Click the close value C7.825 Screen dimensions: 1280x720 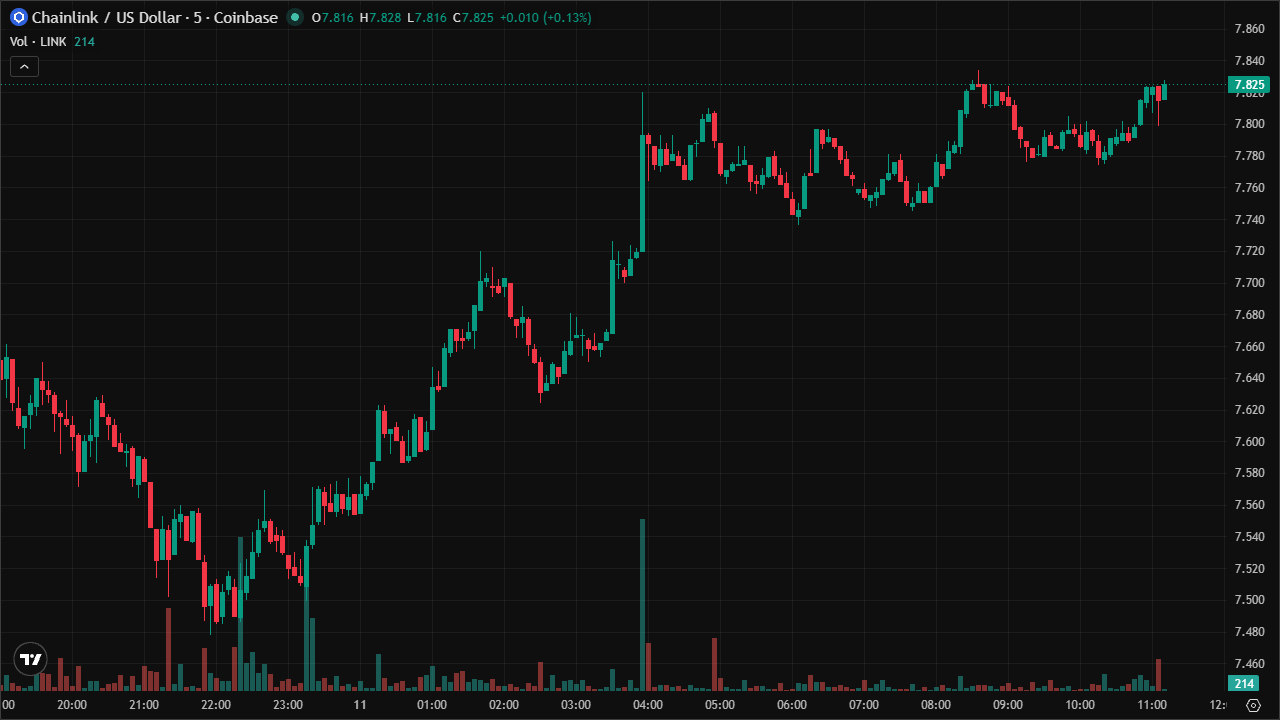pos(473,18)
